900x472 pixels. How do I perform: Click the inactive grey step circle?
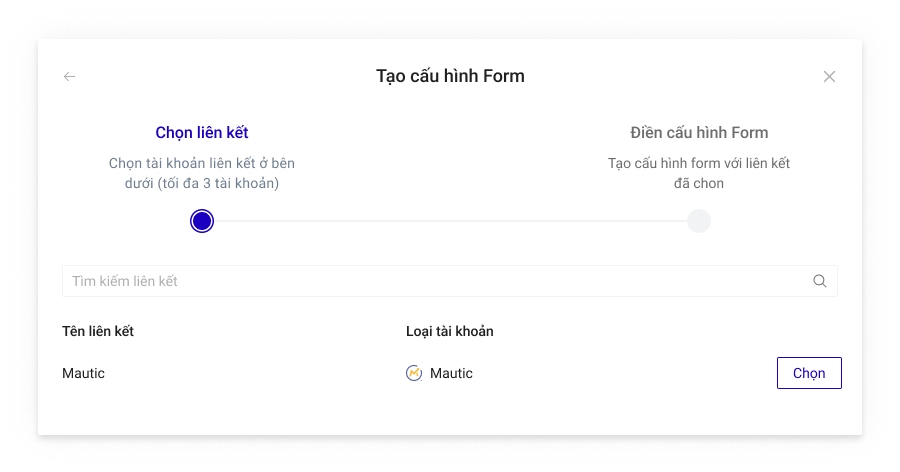(699, 221)
